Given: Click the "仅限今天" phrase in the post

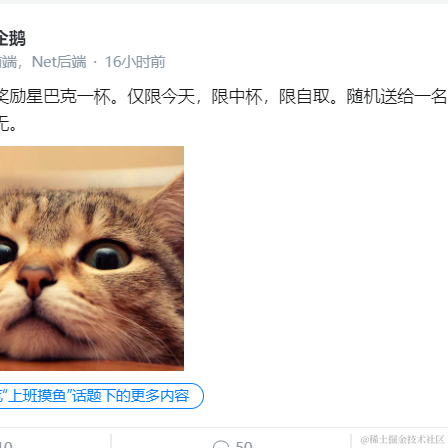Looking at the screenshot, I should (161, 97).
